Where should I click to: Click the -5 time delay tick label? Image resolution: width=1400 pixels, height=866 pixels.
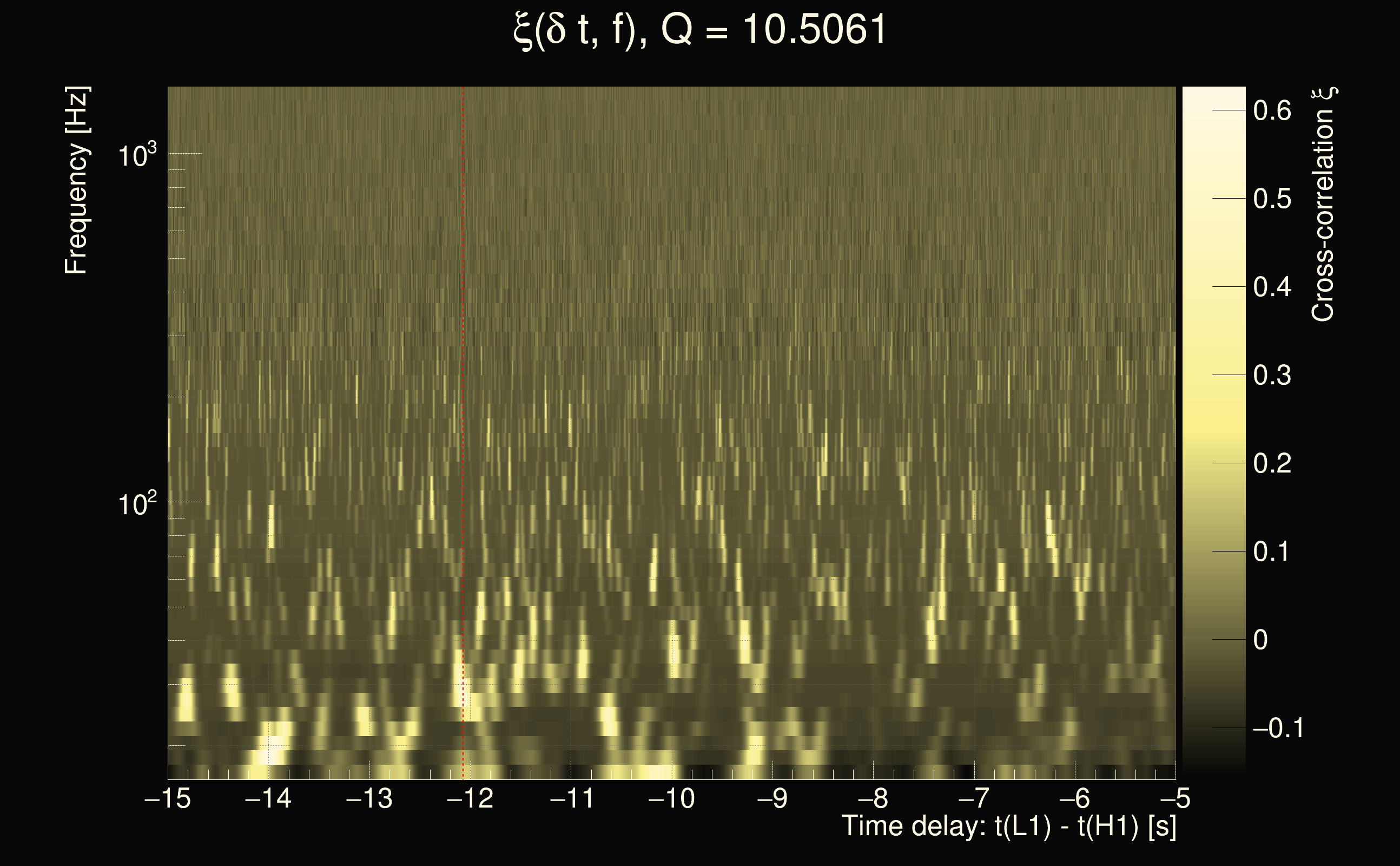[1176, 798]
